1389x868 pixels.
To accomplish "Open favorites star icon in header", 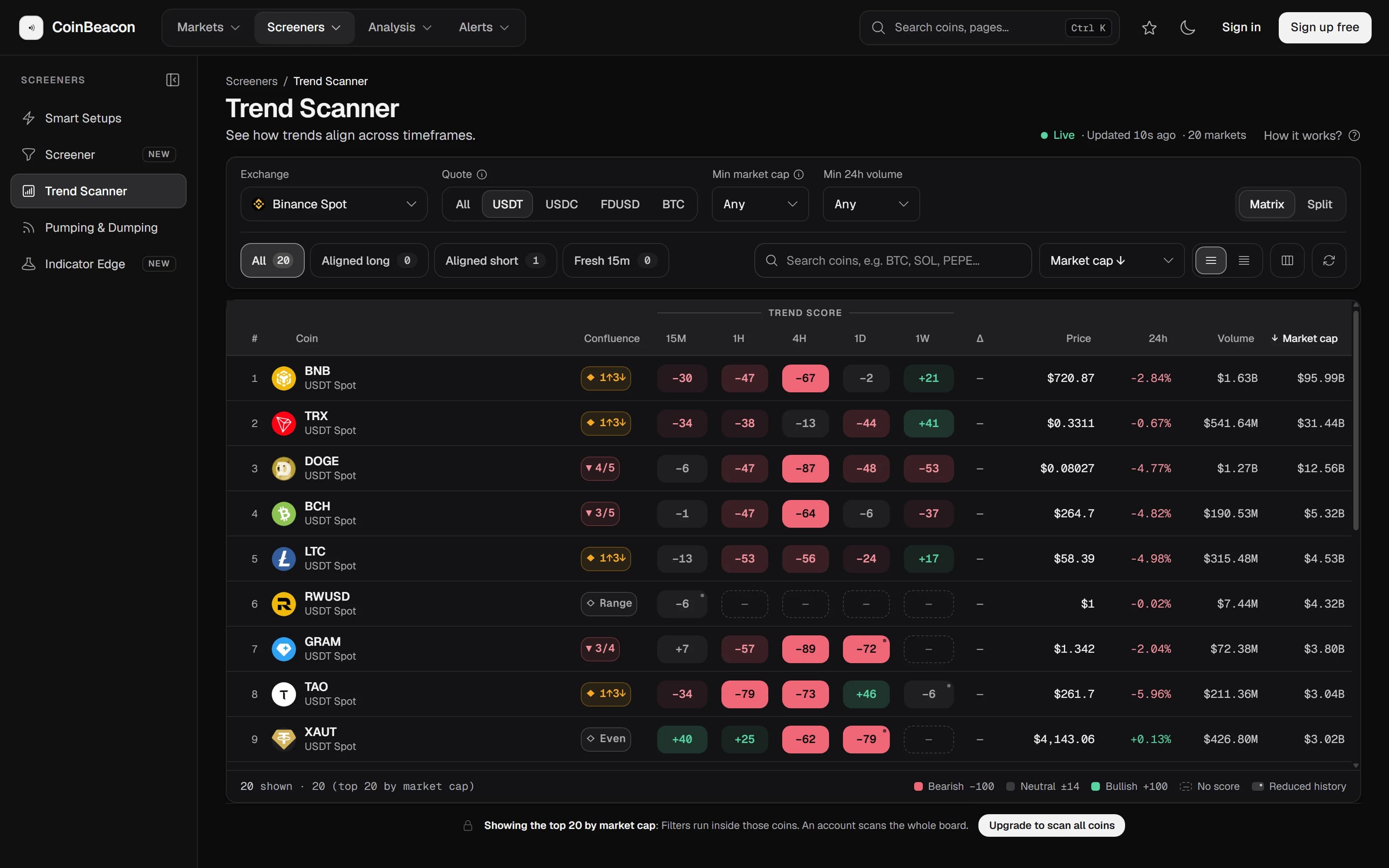I will click(x=1149, y=27).
